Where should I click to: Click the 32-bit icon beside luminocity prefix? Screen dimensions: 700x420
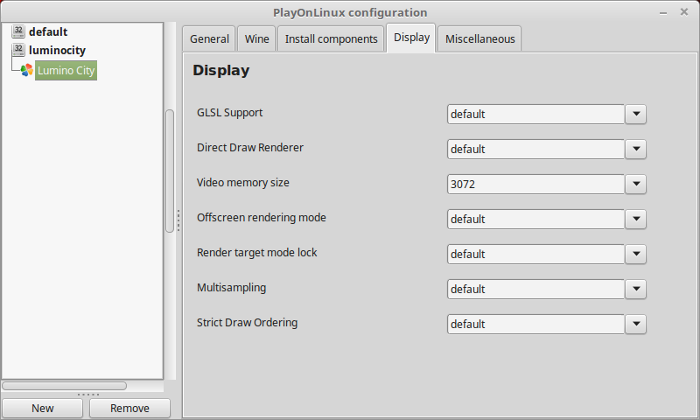[18, 50]
